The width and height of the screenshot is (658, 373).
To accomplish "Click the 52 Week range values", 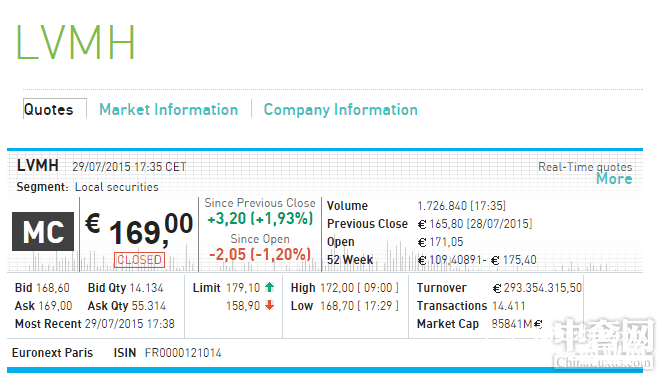I will [477, 260].
